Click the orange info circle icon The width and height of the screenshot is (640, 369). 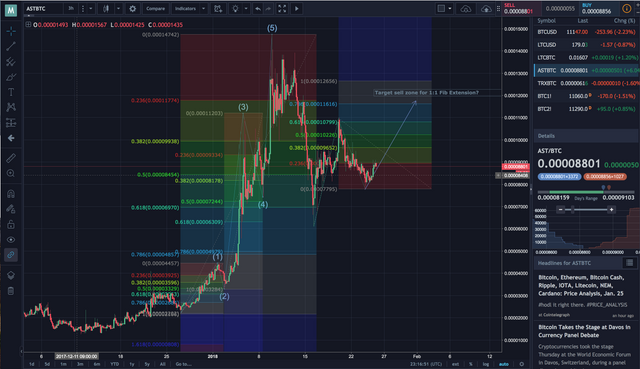627,9
